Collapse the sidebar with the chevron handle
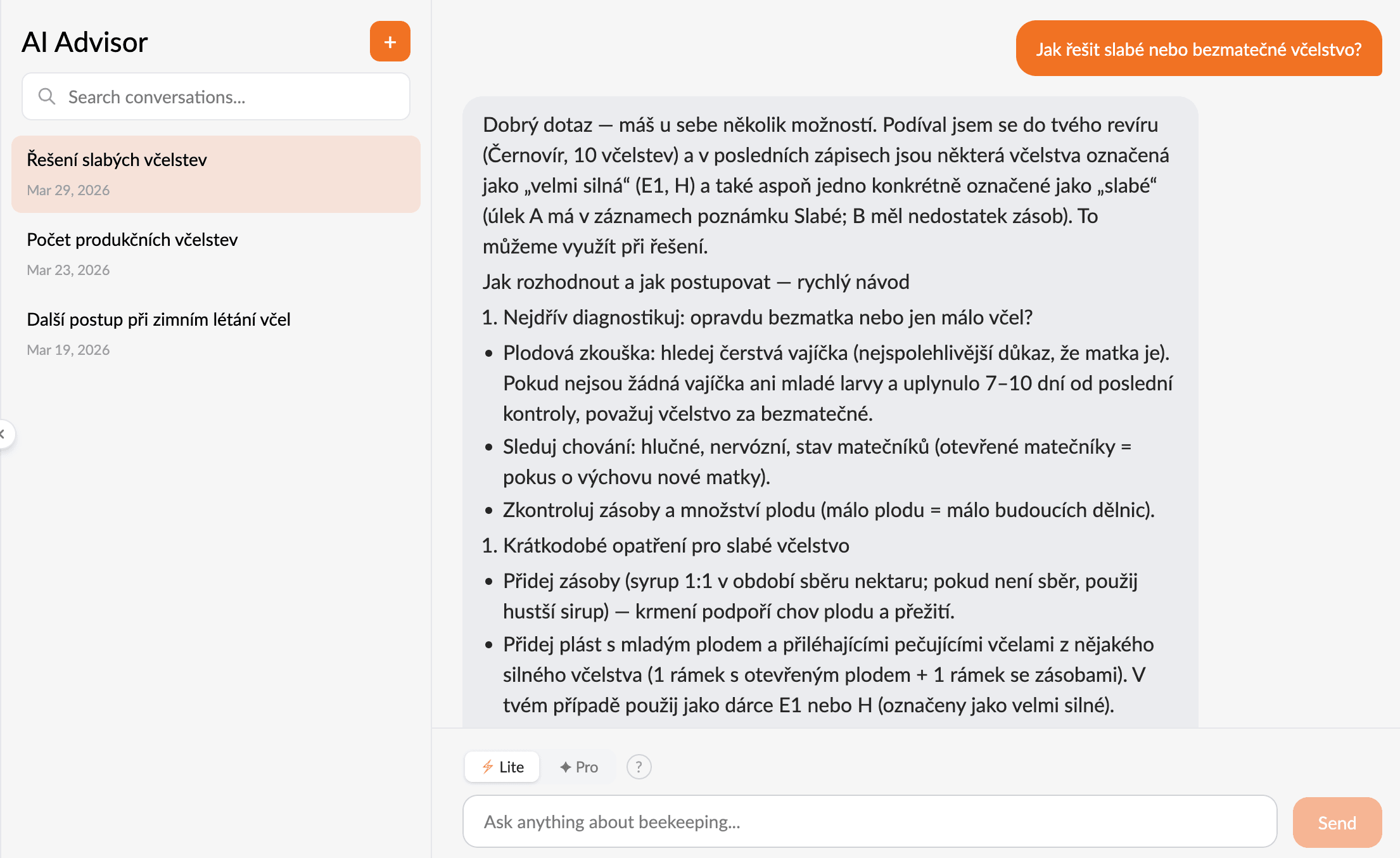 [4, 434]
